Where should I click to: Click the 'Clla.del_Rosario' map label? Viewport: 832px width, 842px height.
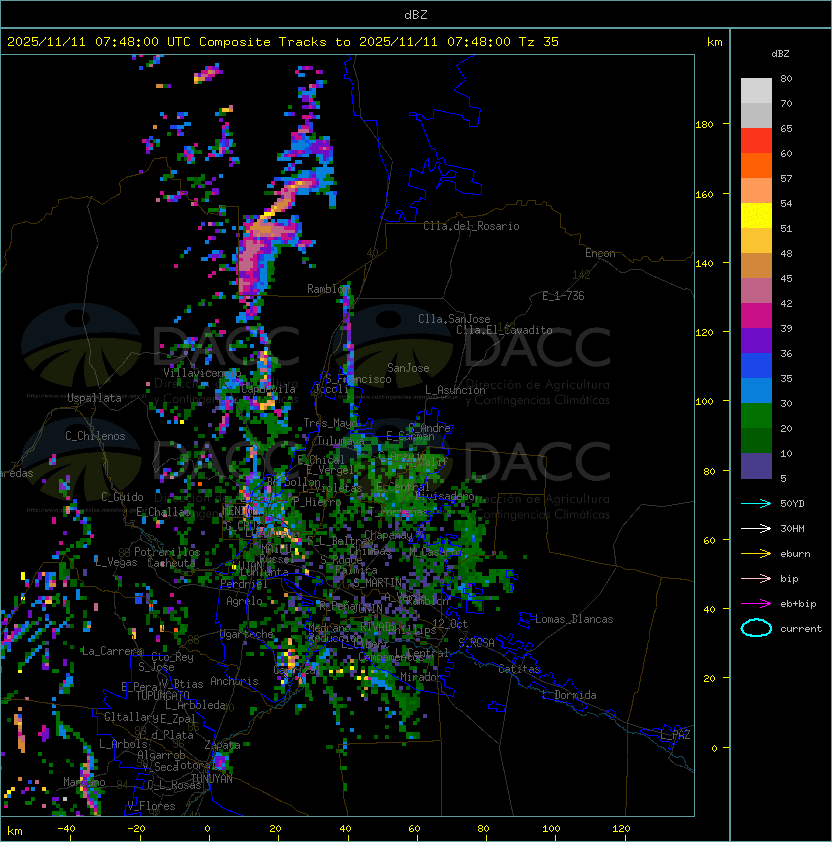[x=471, y=226]
